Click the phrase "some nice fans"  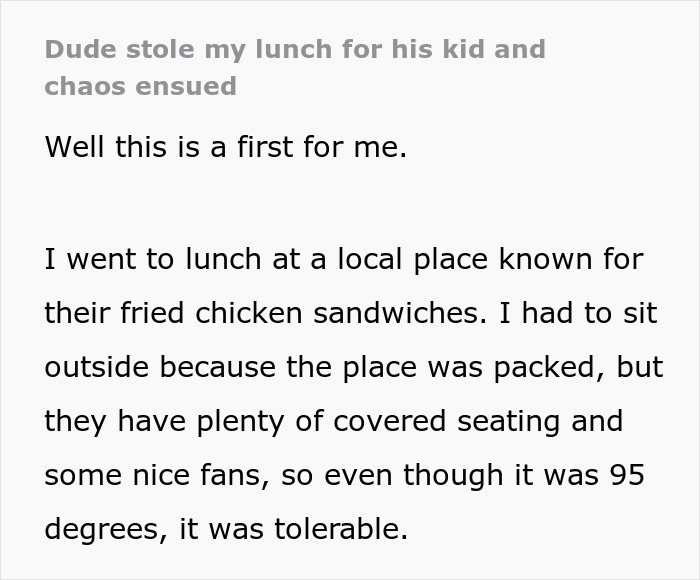[155, 475]
